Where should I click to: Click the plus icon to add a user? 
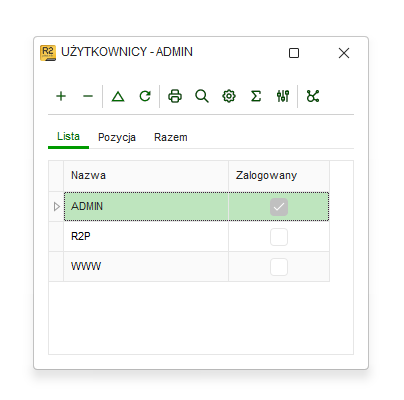[x=61, y=96]
